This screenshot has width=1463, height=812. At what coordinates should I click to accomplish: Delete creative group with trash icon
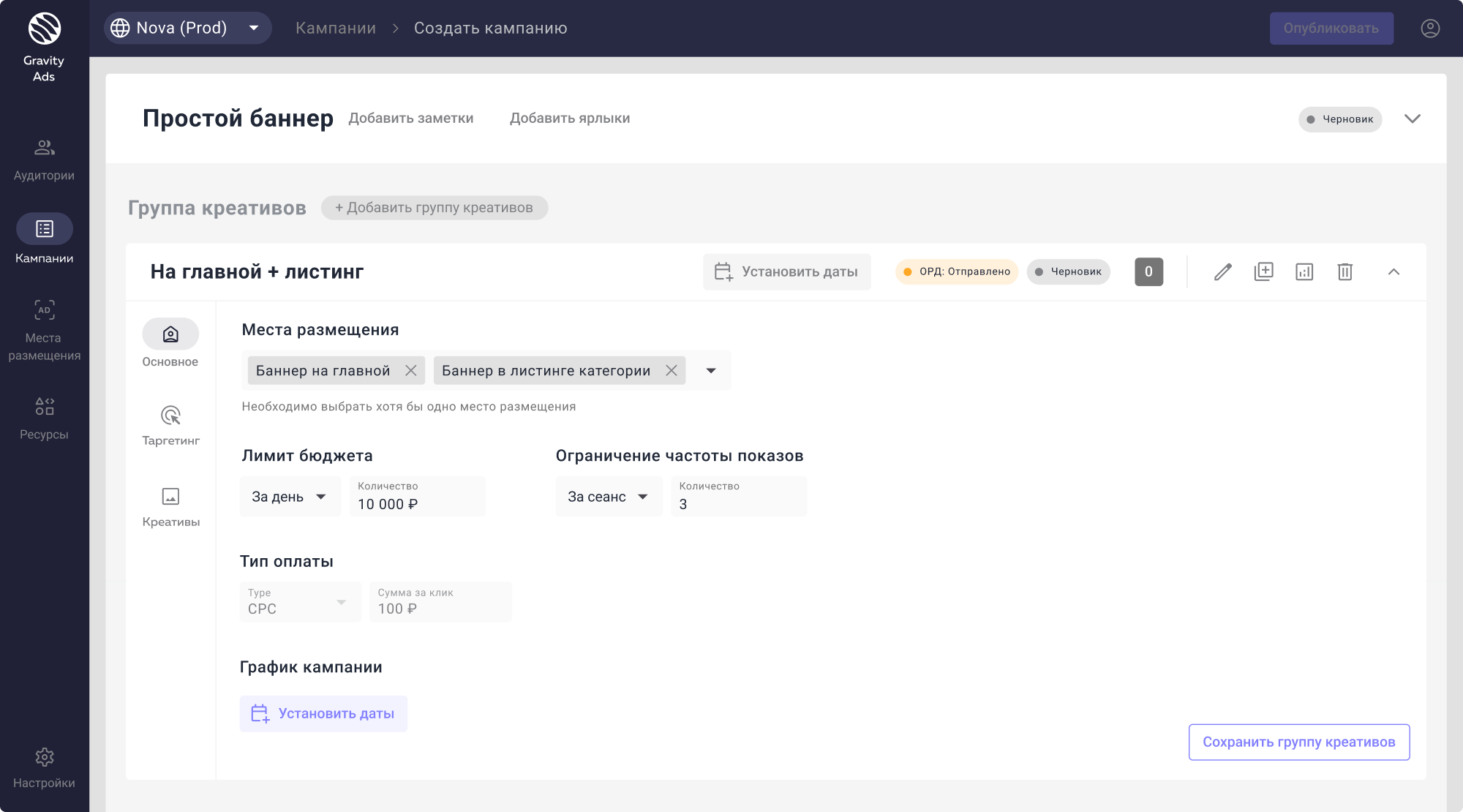tap(1344, 272)
